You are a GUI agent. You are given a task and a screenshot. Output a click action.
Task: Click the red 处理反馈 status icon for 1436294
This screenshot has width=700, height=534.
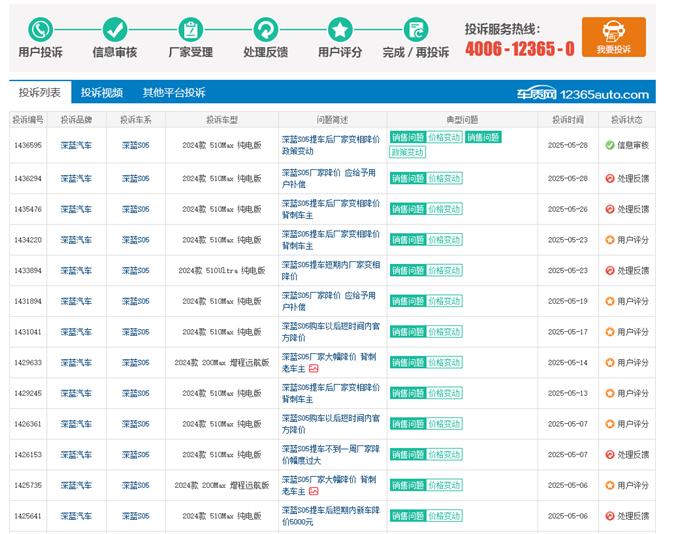coord(609,178)
